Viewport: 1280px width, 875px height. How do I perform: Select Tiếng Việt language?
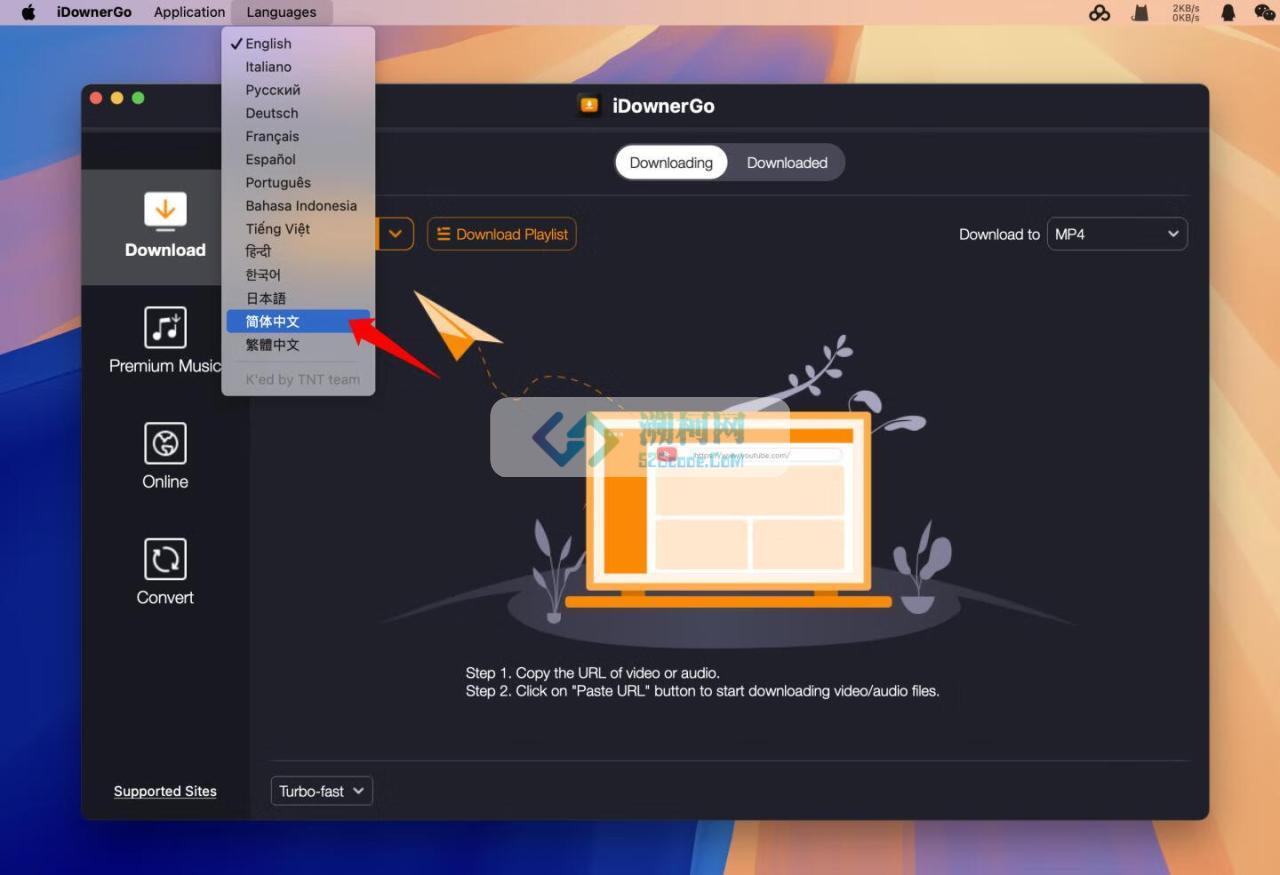pyautogui.click(x=298, y=228)
